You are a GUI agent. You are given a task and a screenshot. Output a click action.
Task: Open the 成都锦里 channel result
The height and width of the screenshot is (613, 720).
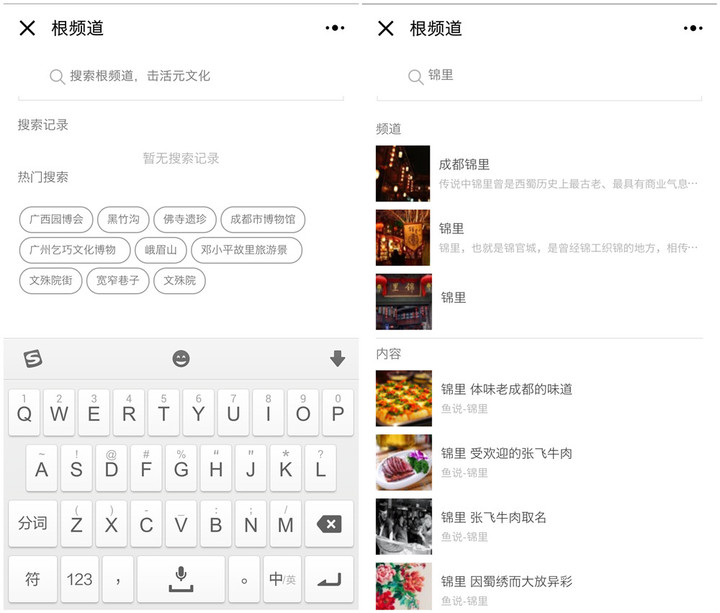point(540,174)
